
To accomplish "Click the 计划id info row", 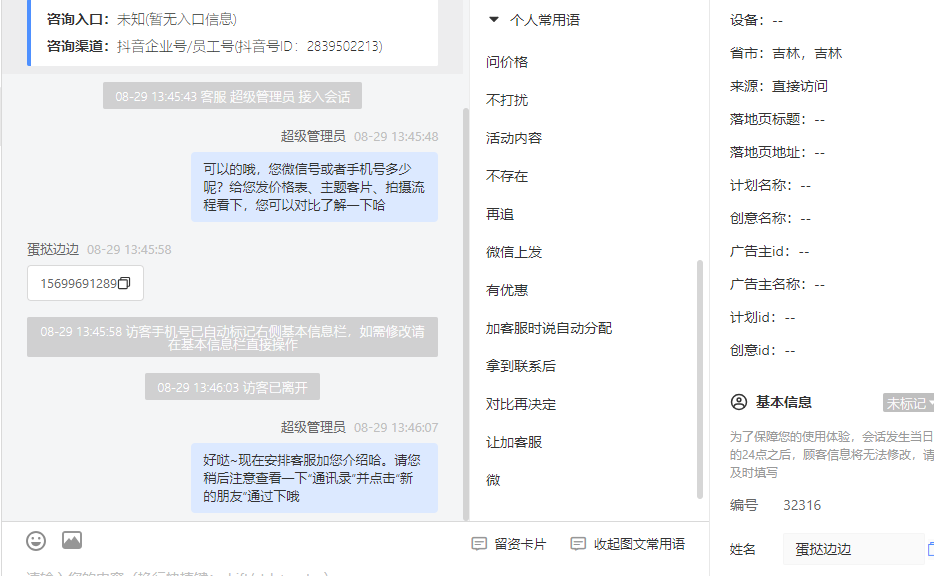I will 762,317.
